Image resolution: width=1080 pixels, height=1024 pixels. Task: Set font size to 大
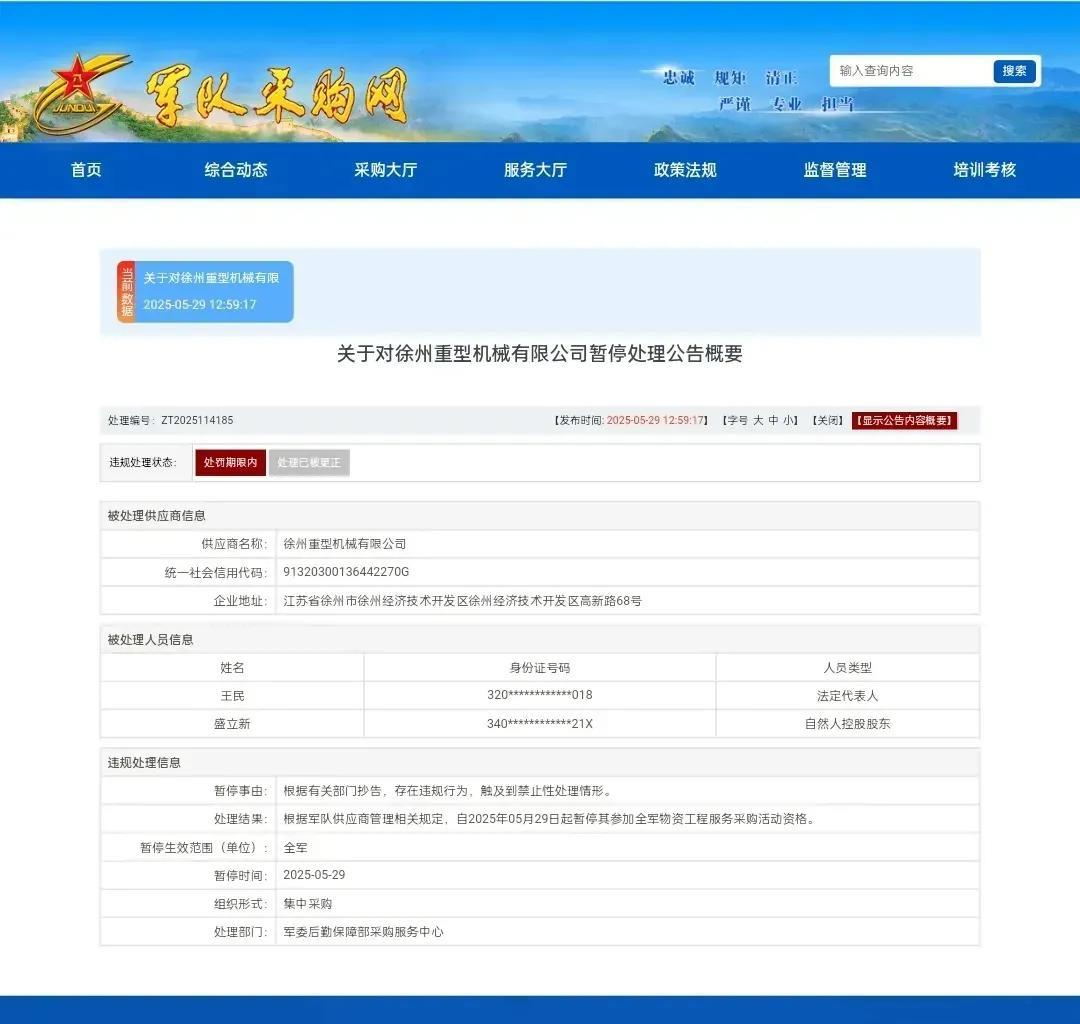758,420
